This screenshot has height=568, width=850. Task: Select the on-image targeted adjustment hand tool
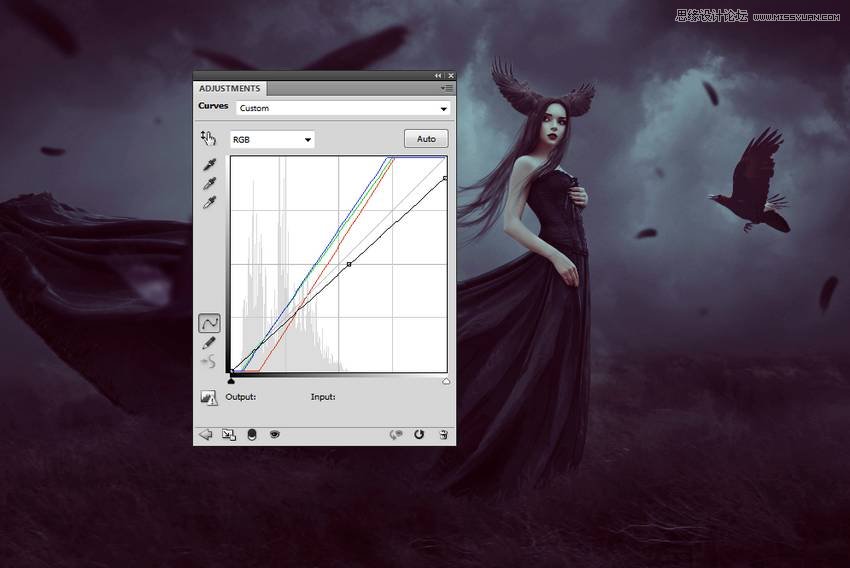(x=208, y=138)
